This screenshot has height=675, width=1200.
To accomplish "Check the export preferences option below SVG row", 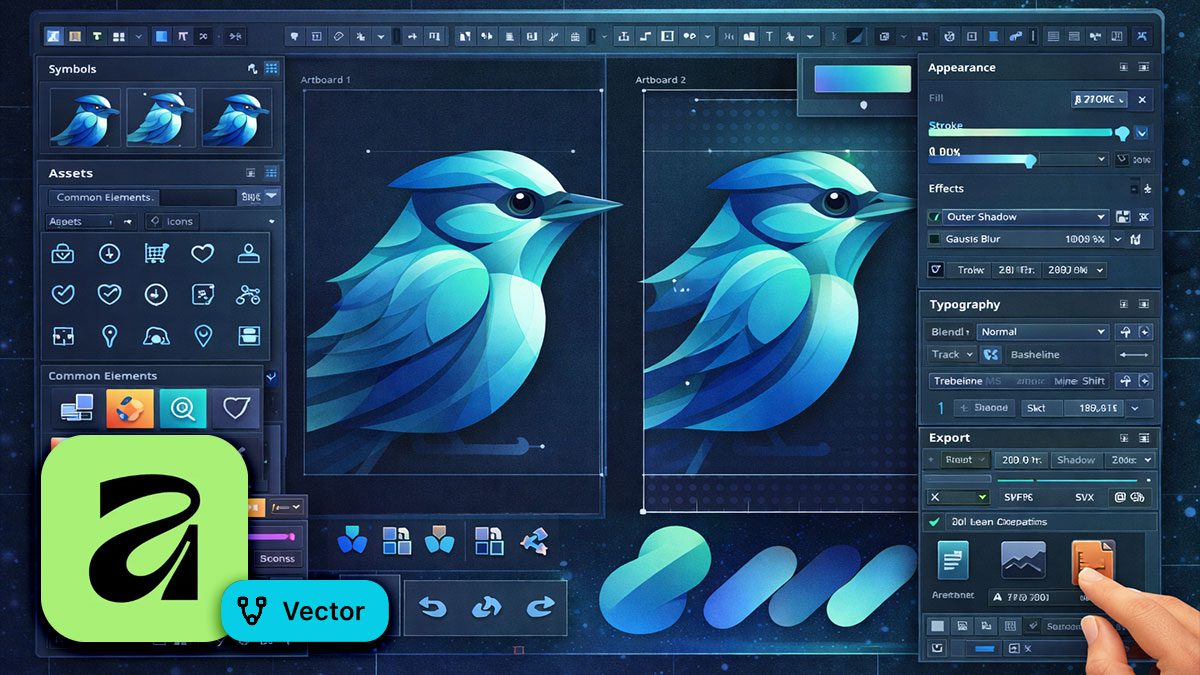I will point(936,521).
